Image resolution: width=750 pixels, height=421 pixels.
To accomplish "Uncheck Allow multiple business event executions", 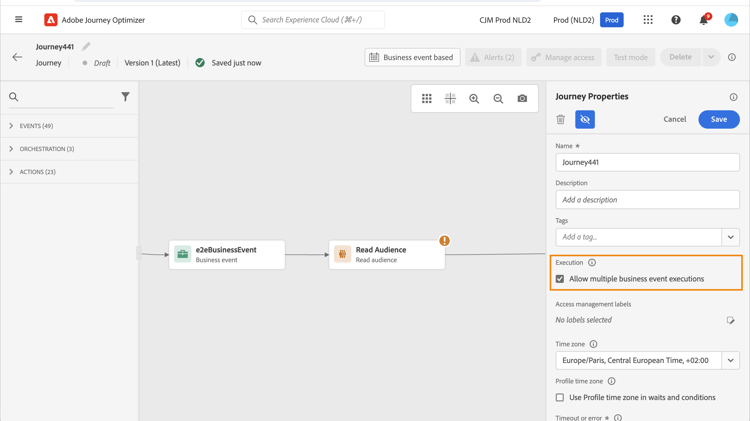I will tap(560, 279).
